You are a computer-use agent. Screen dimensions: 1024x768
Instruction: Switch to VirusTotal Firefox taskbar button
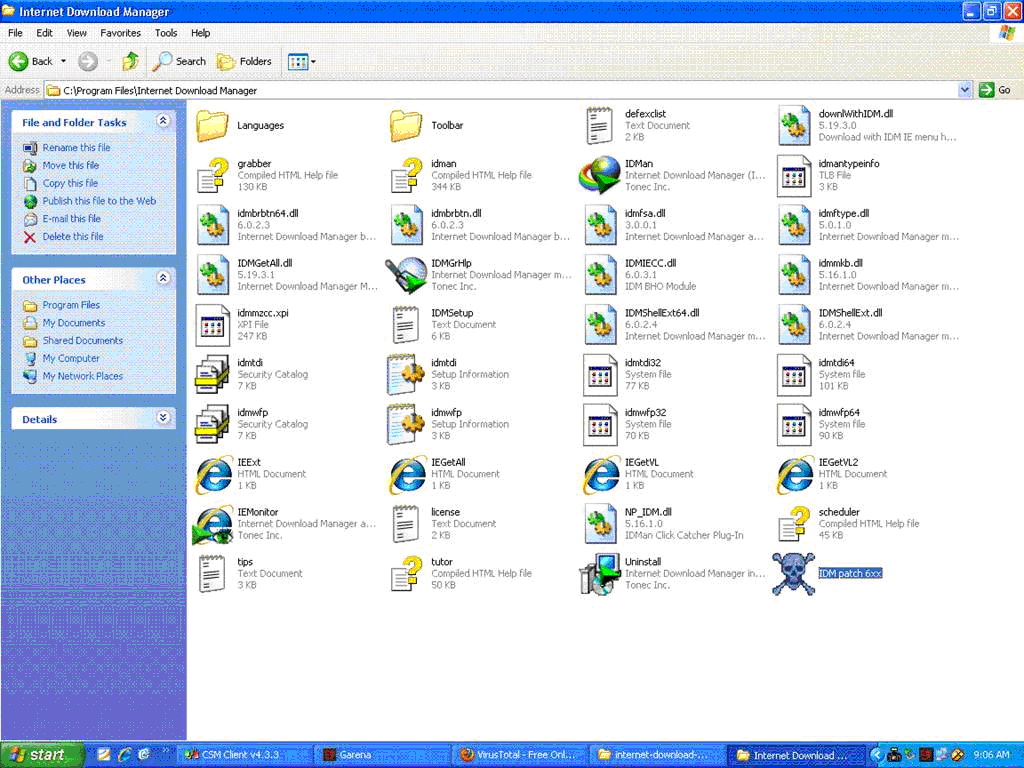[x=520, y=755]
